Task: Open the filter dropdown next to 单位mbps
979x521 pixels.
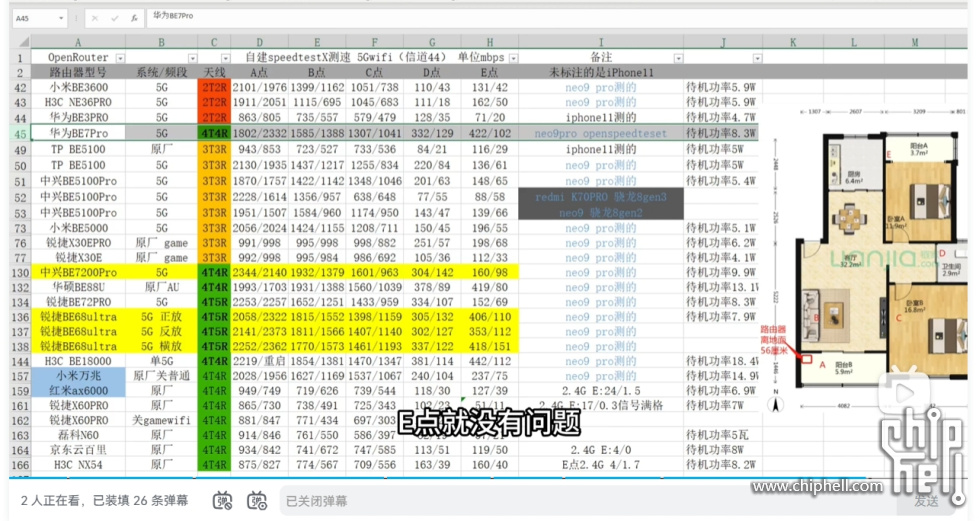Action: 513,58
